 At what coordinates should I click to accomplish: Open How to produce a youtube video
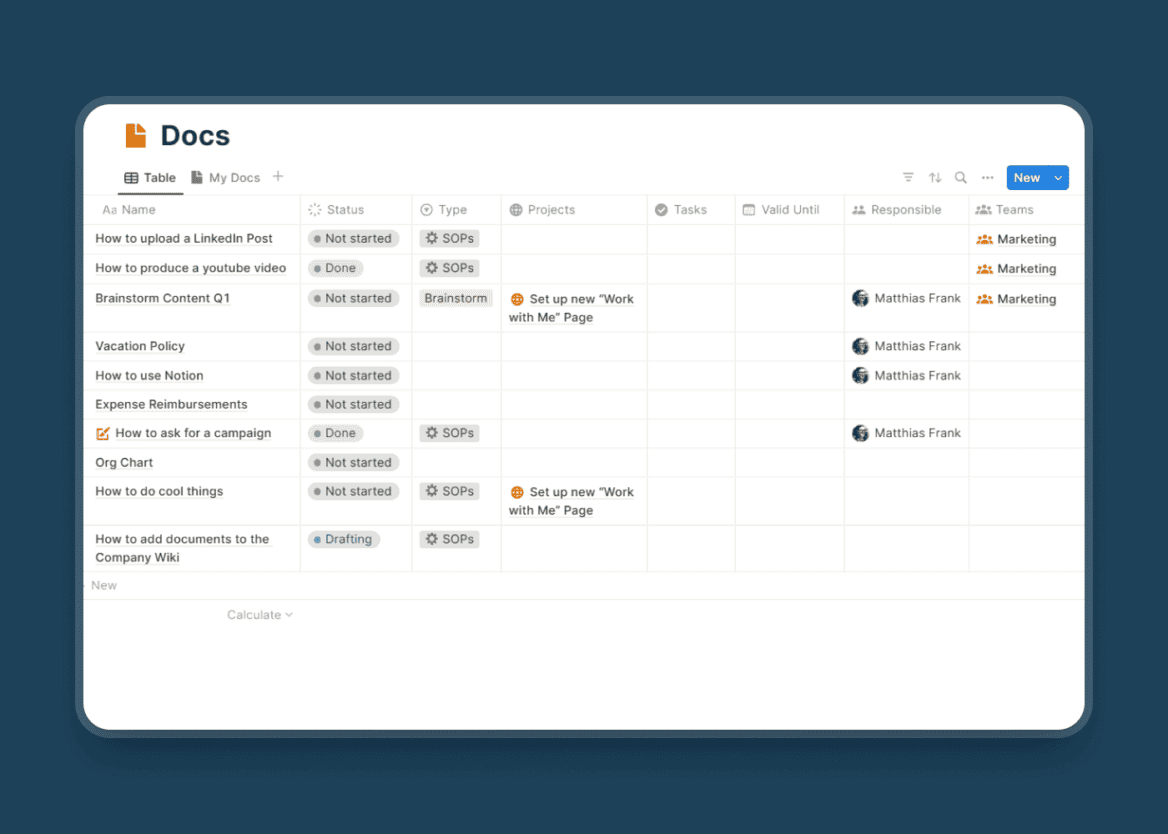click(191, 268)
